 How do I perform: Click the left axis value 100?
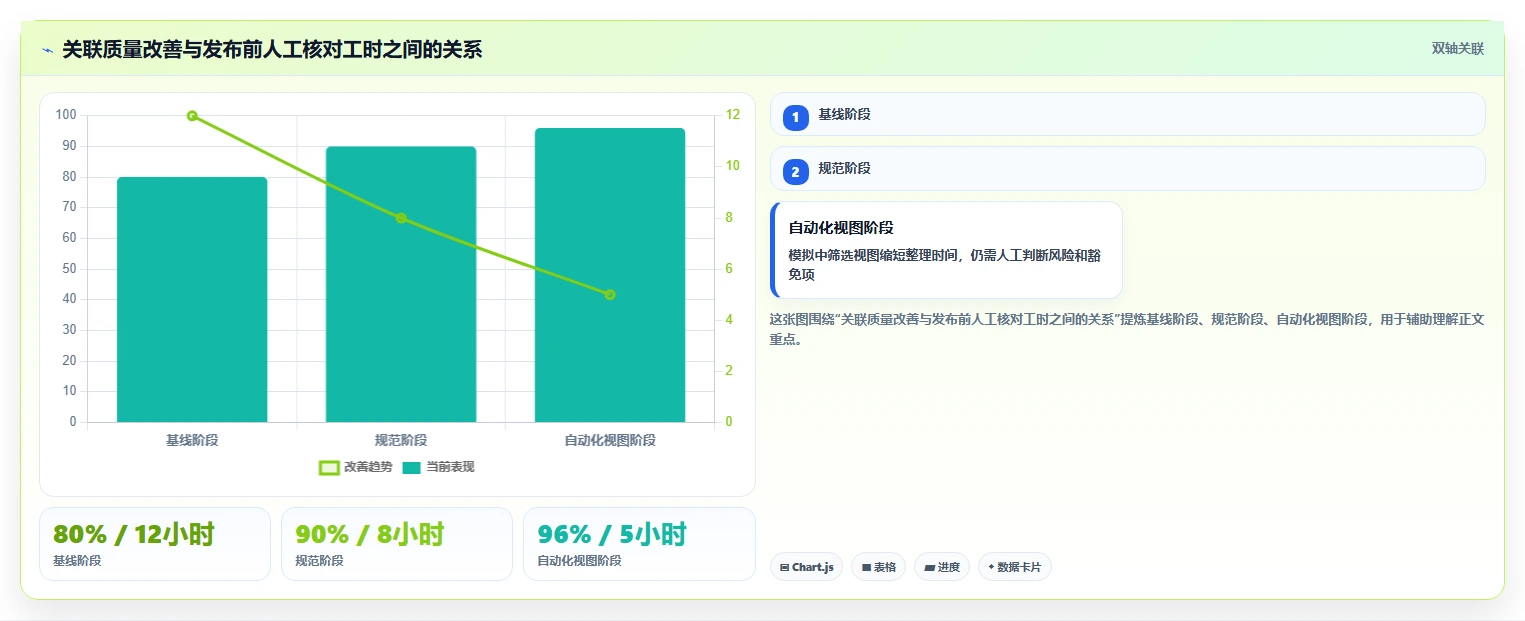66,115
